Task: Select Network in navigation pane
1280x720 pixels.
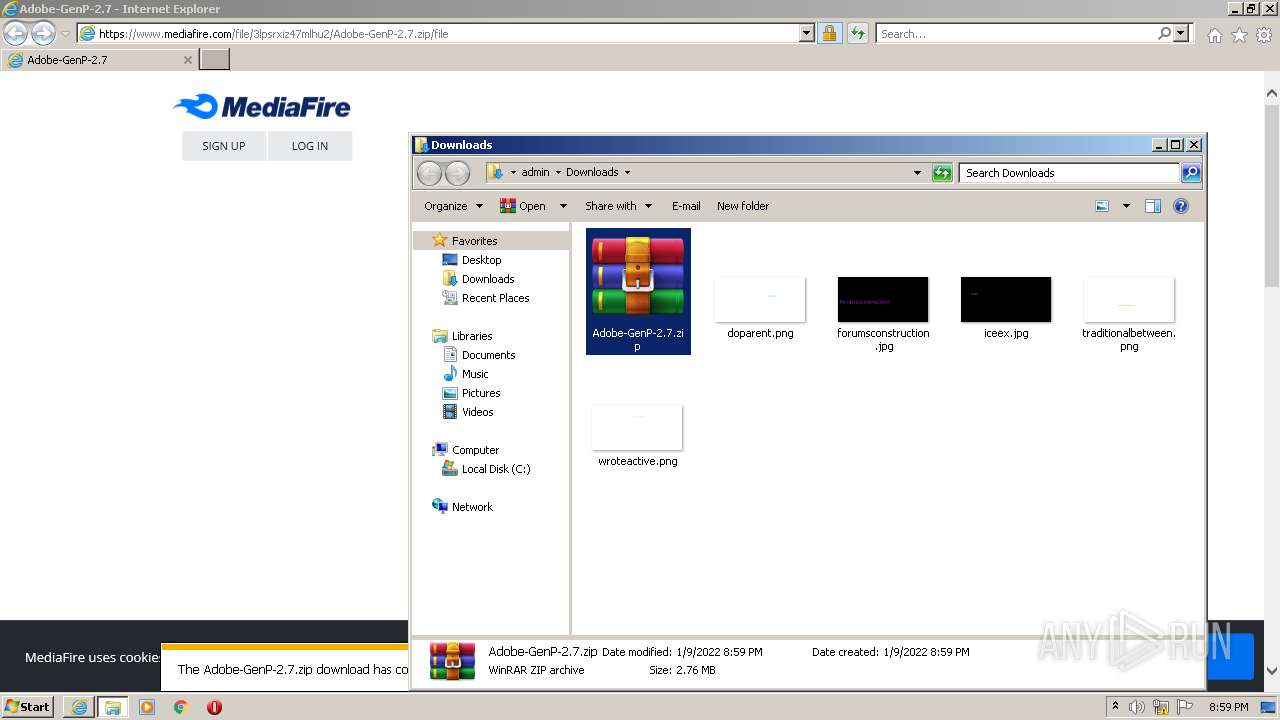Action: [472, 507]
